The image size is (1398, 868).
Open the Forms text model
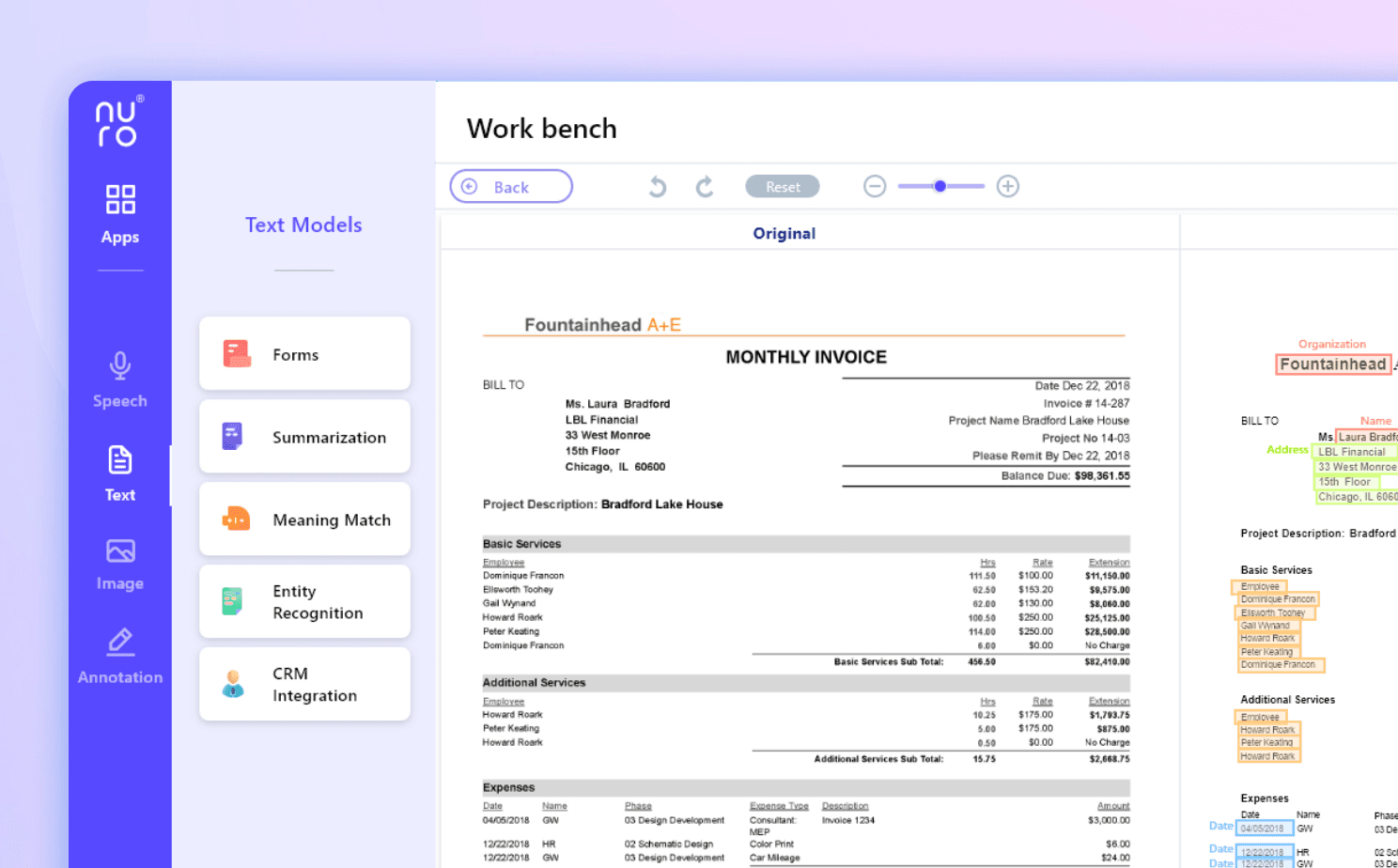(304, 354)
